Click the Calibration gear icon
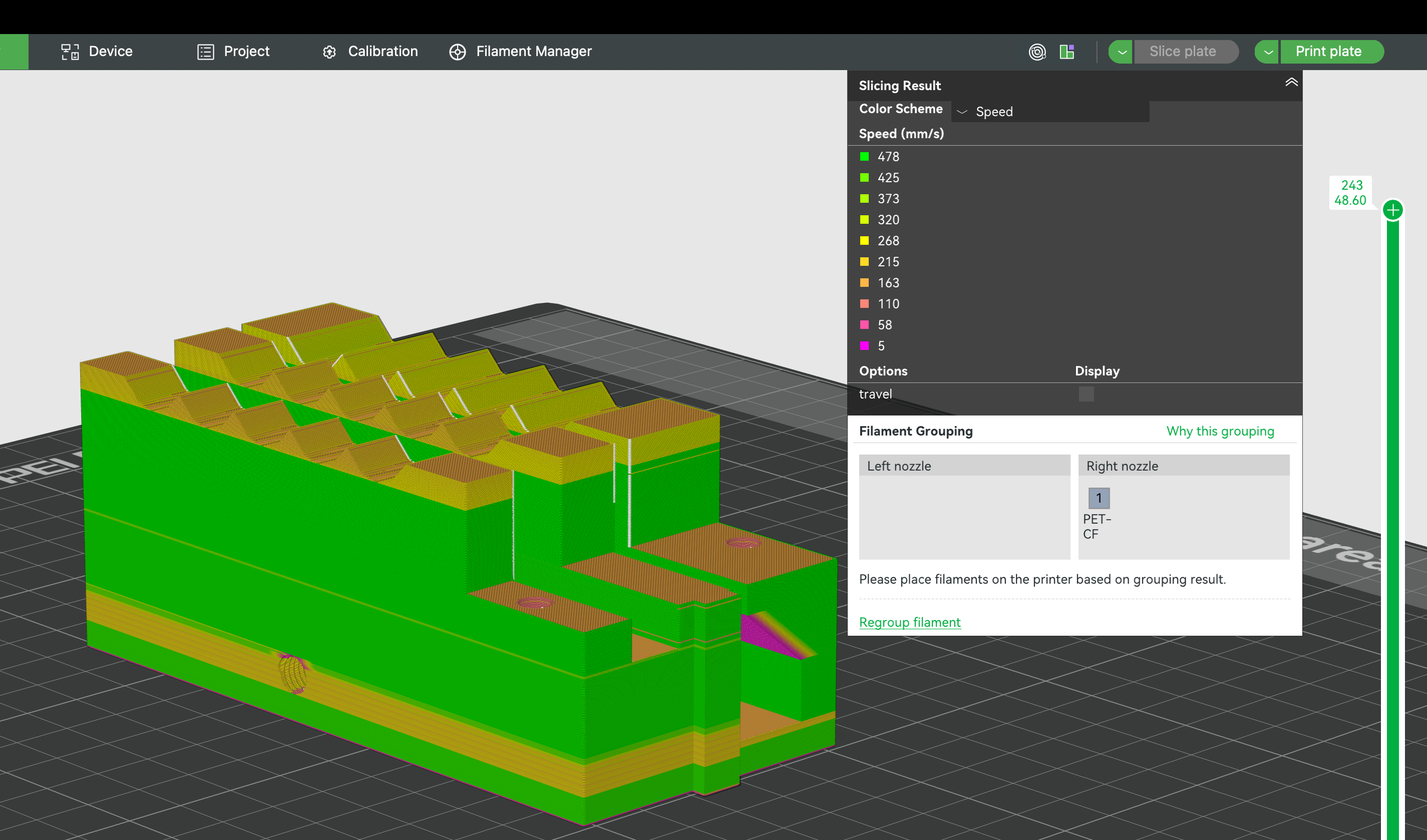The width and height of the screenshot is (1427, 840). click(329, 52)
